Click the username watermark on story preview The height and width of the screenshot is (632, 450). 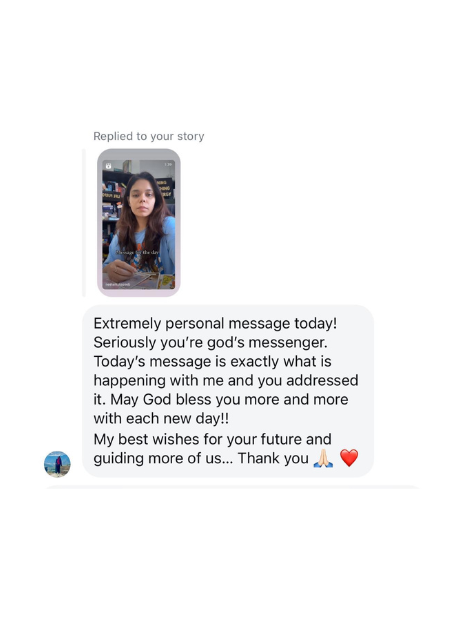pyautogui.click(x=118, y=285)
